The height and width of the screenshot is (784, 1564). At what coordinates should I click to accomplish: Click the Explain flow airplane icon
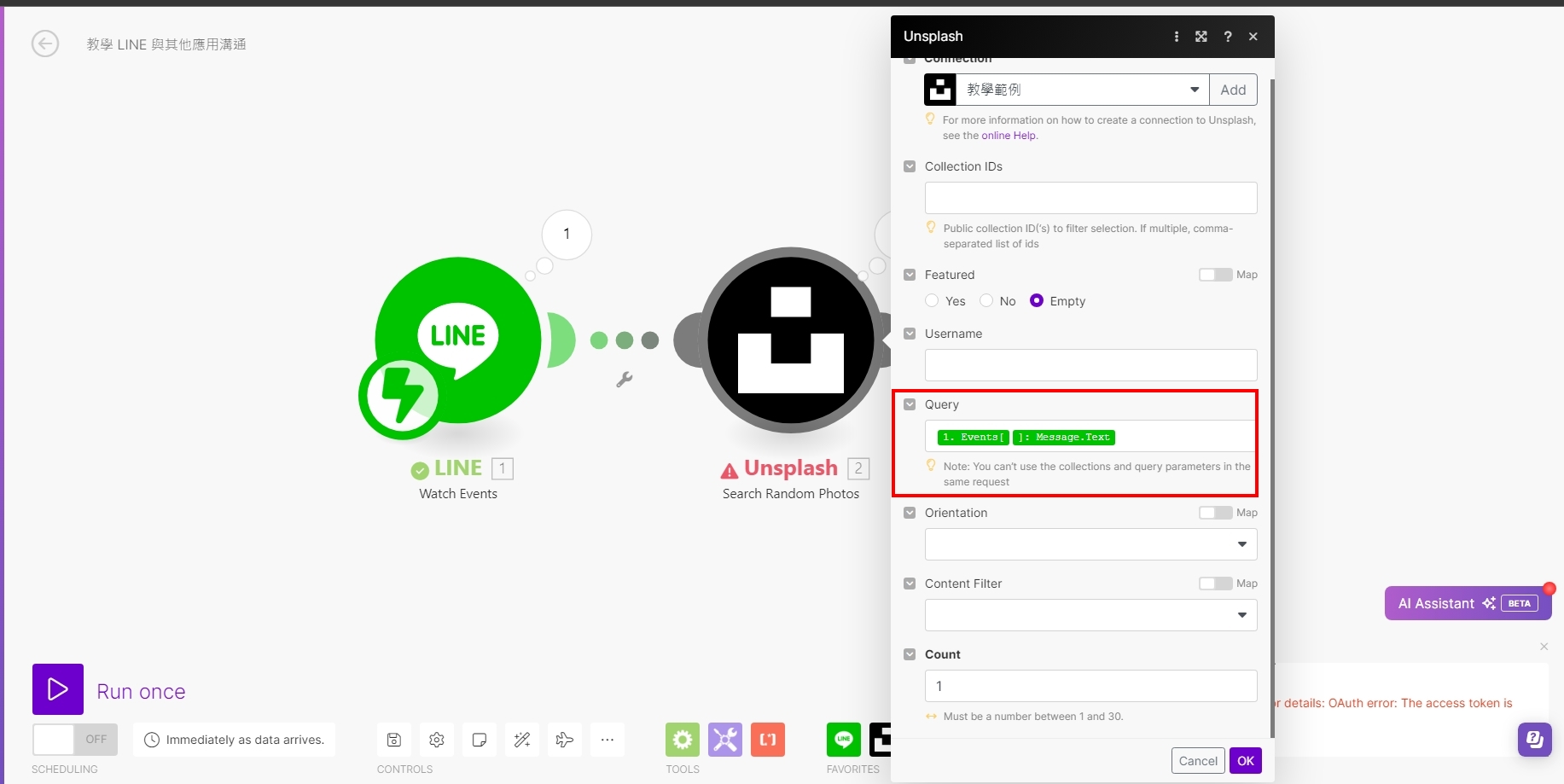(x=565, y=740)
